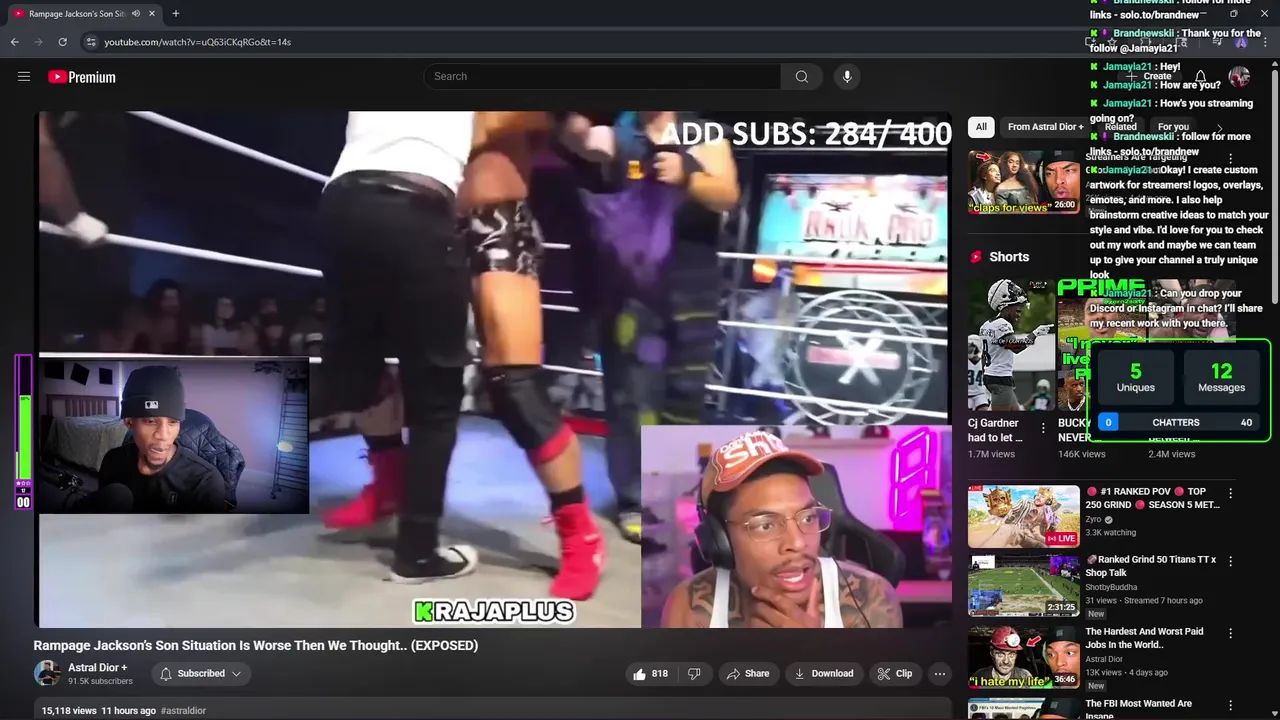
Task: Open Astral Dior + channel name link
Action: click(x=97, y=667)
